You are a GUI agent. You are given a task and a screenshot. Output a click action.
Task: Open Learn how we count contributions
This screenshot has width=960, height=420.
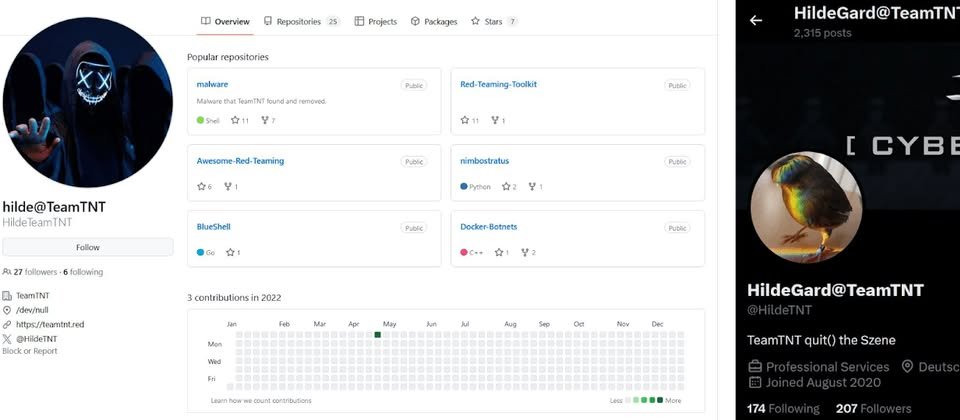pos(261,400)
